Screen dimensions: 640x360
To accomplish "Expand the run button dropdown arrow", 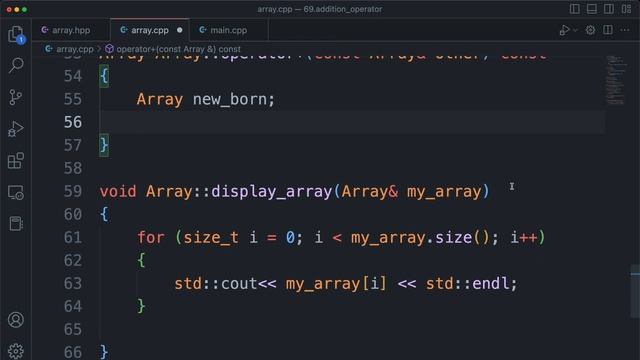I will click(576, 30).
